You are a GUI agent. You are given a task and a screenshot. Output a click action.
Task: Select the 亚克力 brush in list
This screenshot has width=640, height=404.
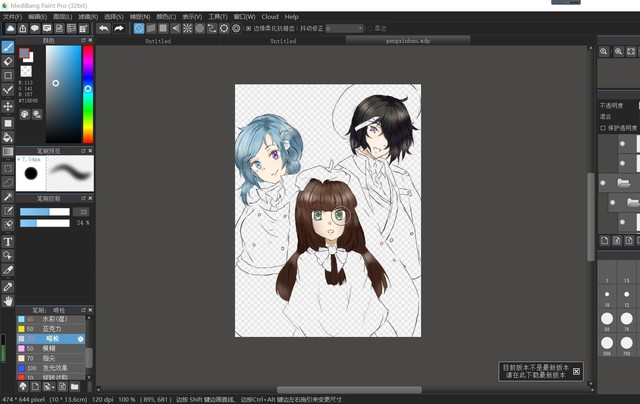pos(50,328)
